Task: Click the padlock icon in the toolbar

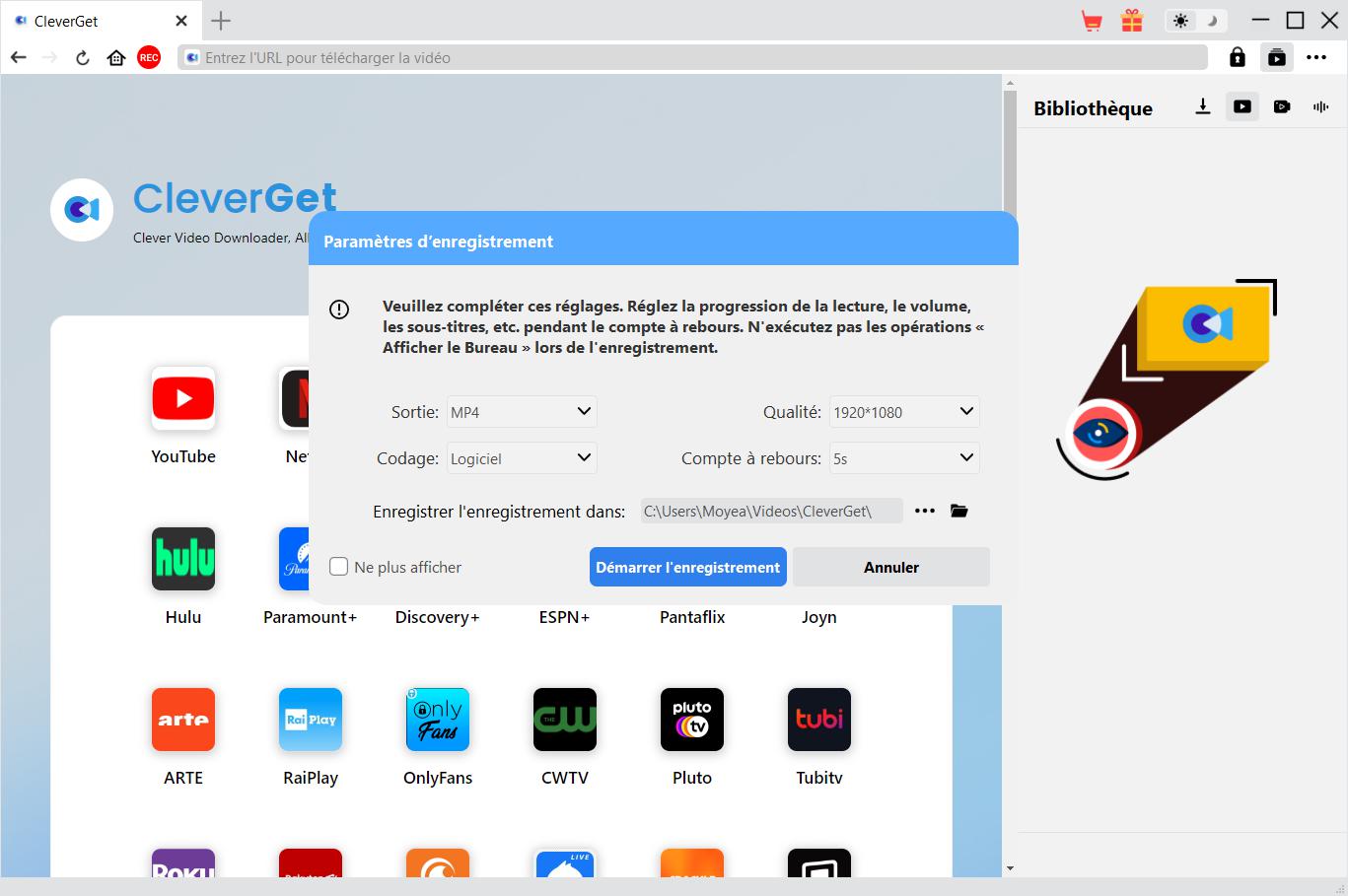Action: click(1237, 58)
